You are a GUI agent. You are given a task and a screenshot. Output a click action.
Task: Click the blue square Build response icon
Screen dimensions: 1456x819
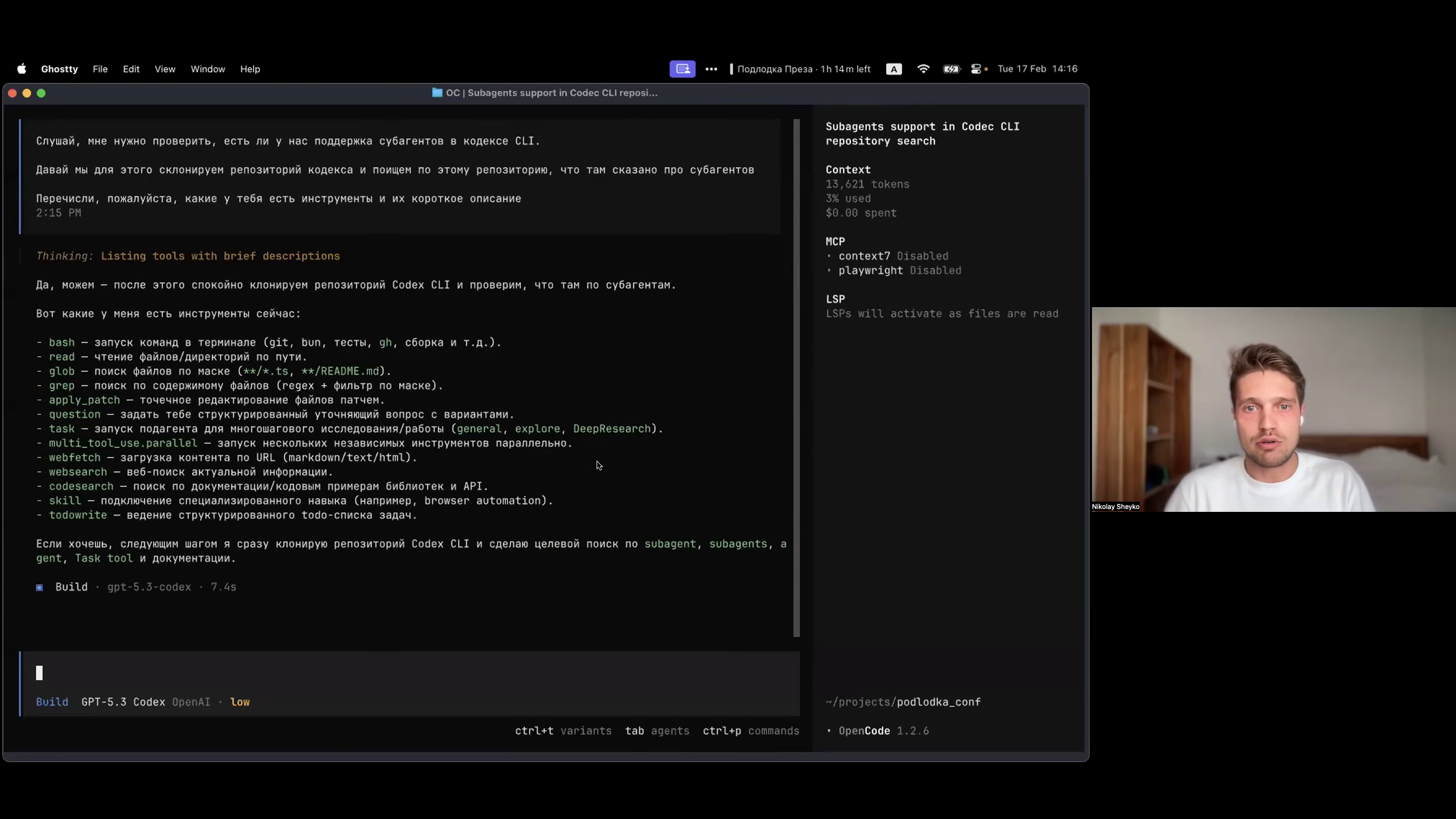(x=39, y=587)
